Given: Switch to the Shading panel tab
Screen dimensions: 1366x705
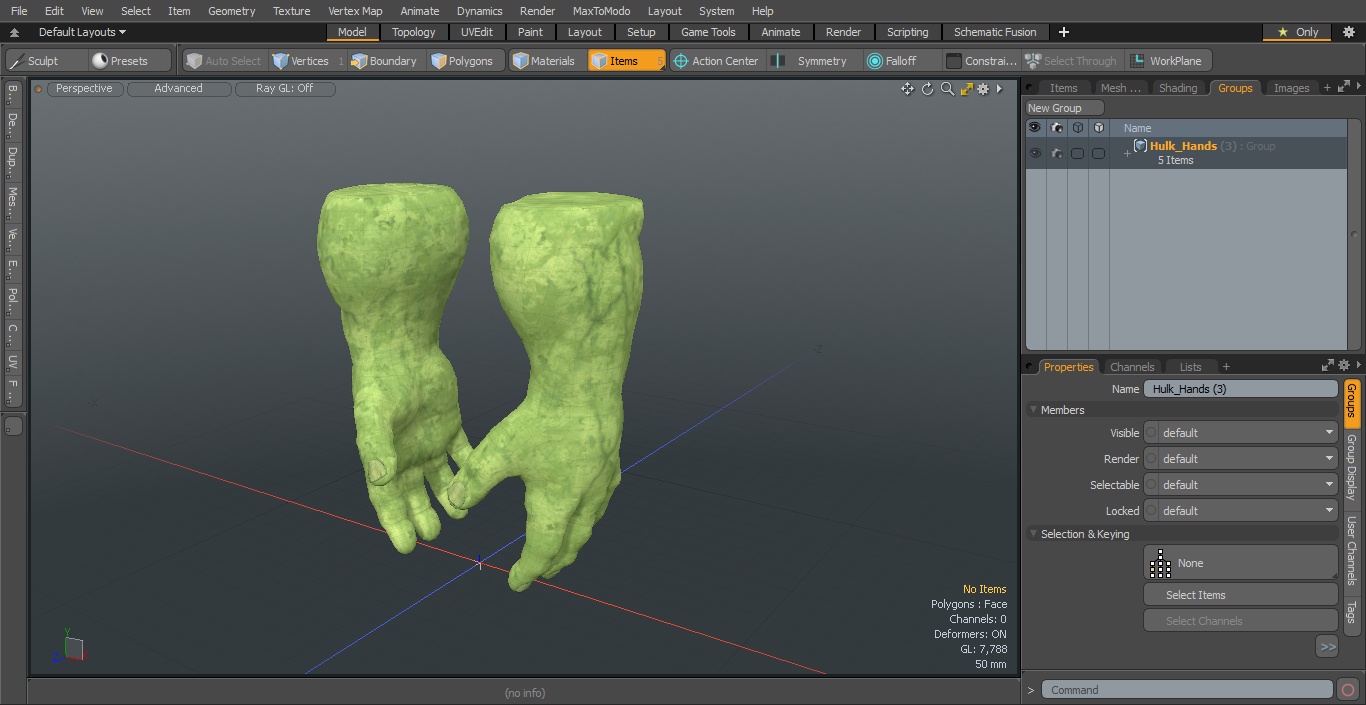Looking at the screenshot, I should [1178, 88].
